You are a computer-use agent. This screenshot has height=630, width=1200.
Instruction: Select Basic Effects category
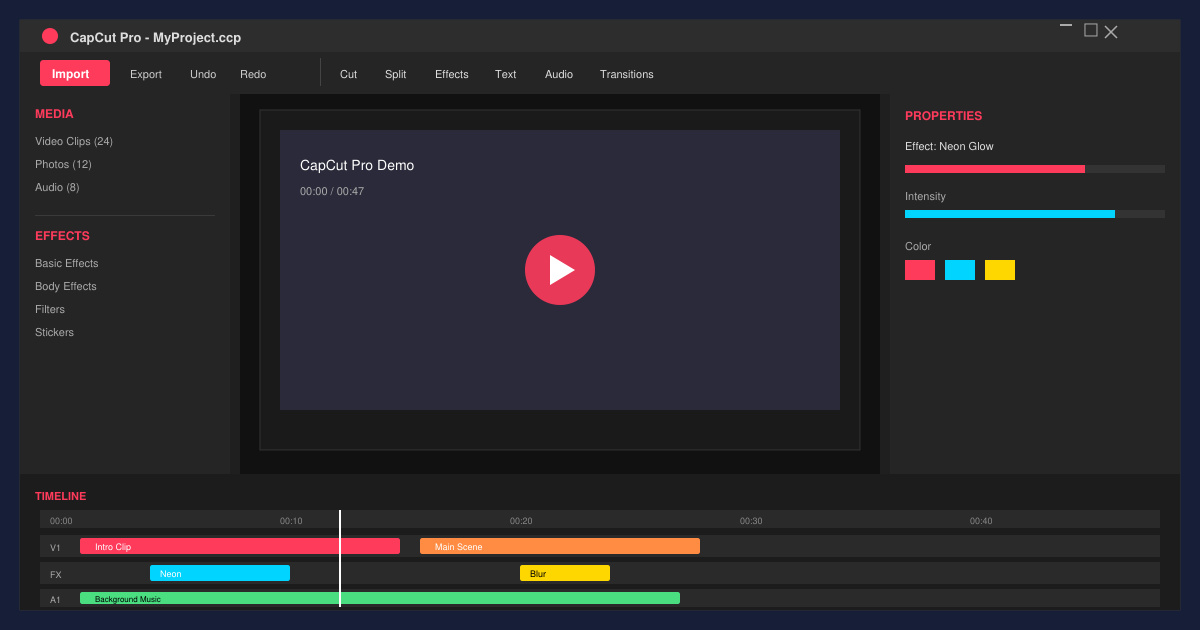[x=67, y=263]
